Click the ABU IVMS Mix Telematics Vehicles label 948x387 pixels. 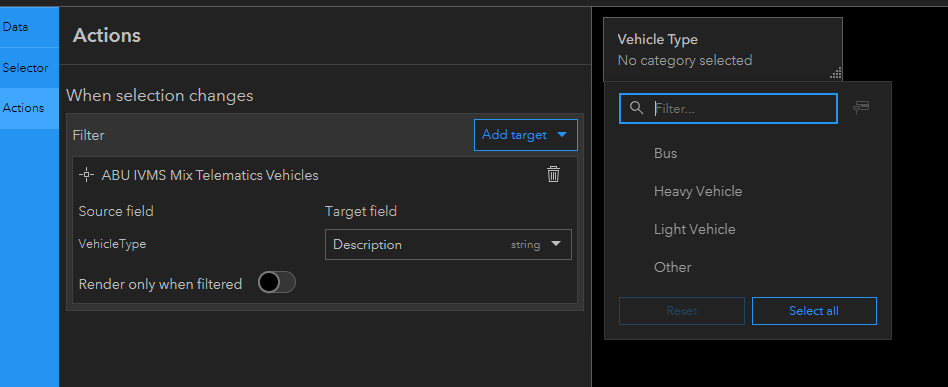[210, 175]
